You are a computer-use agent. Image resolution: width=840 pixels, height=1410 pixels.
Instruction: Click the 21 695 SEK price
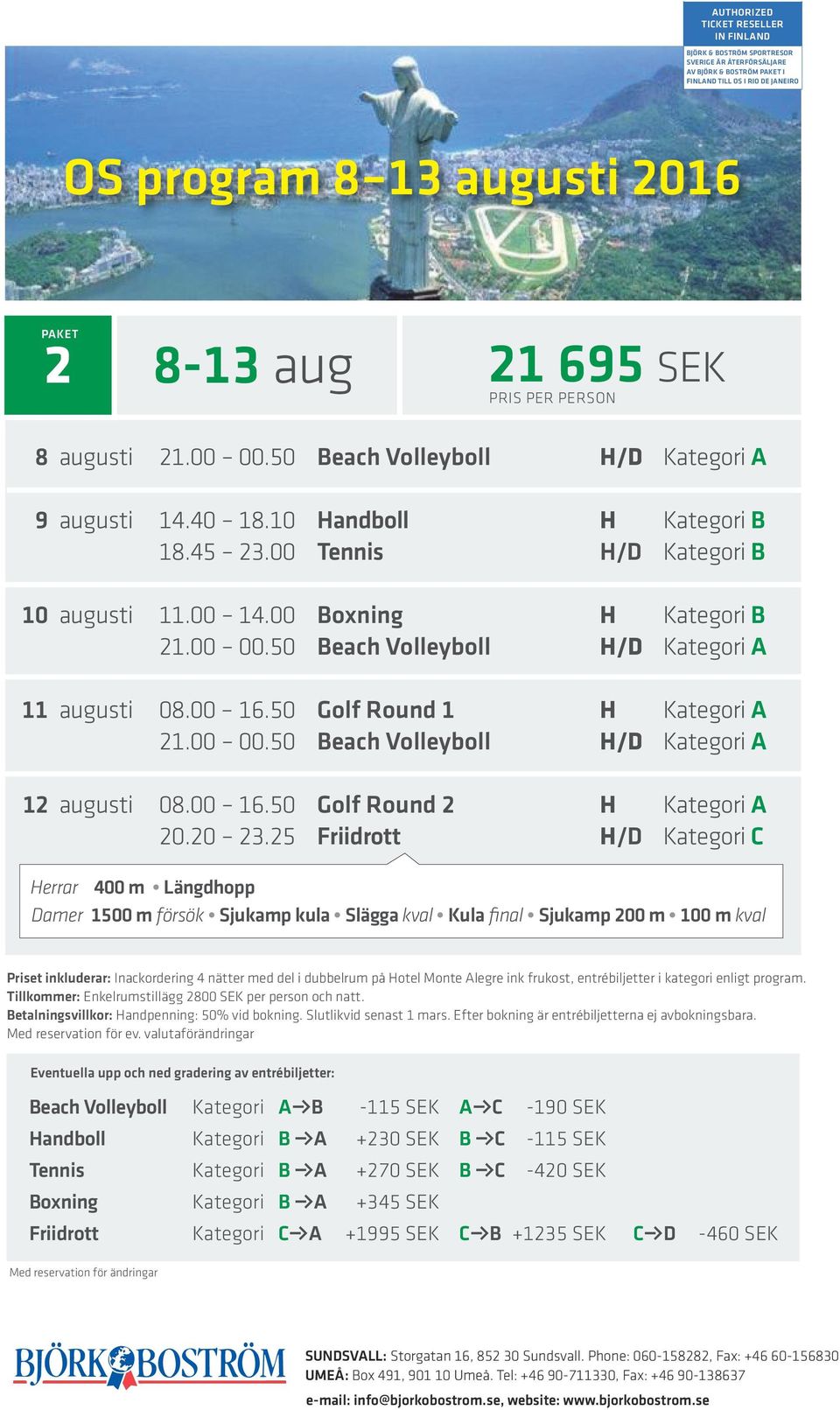click(607, 365)
